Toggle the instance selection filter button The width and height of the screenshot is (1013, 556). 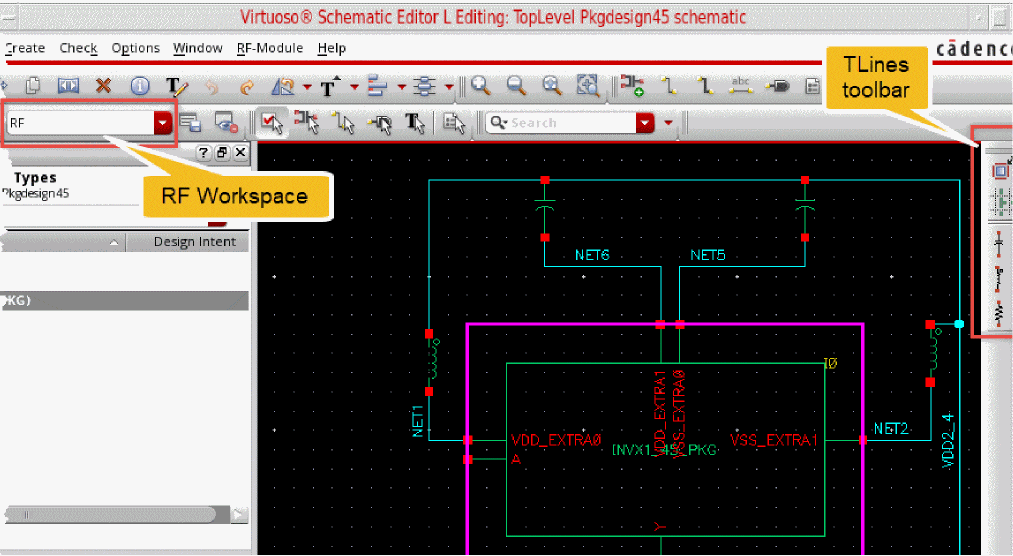tap(307, 122)
